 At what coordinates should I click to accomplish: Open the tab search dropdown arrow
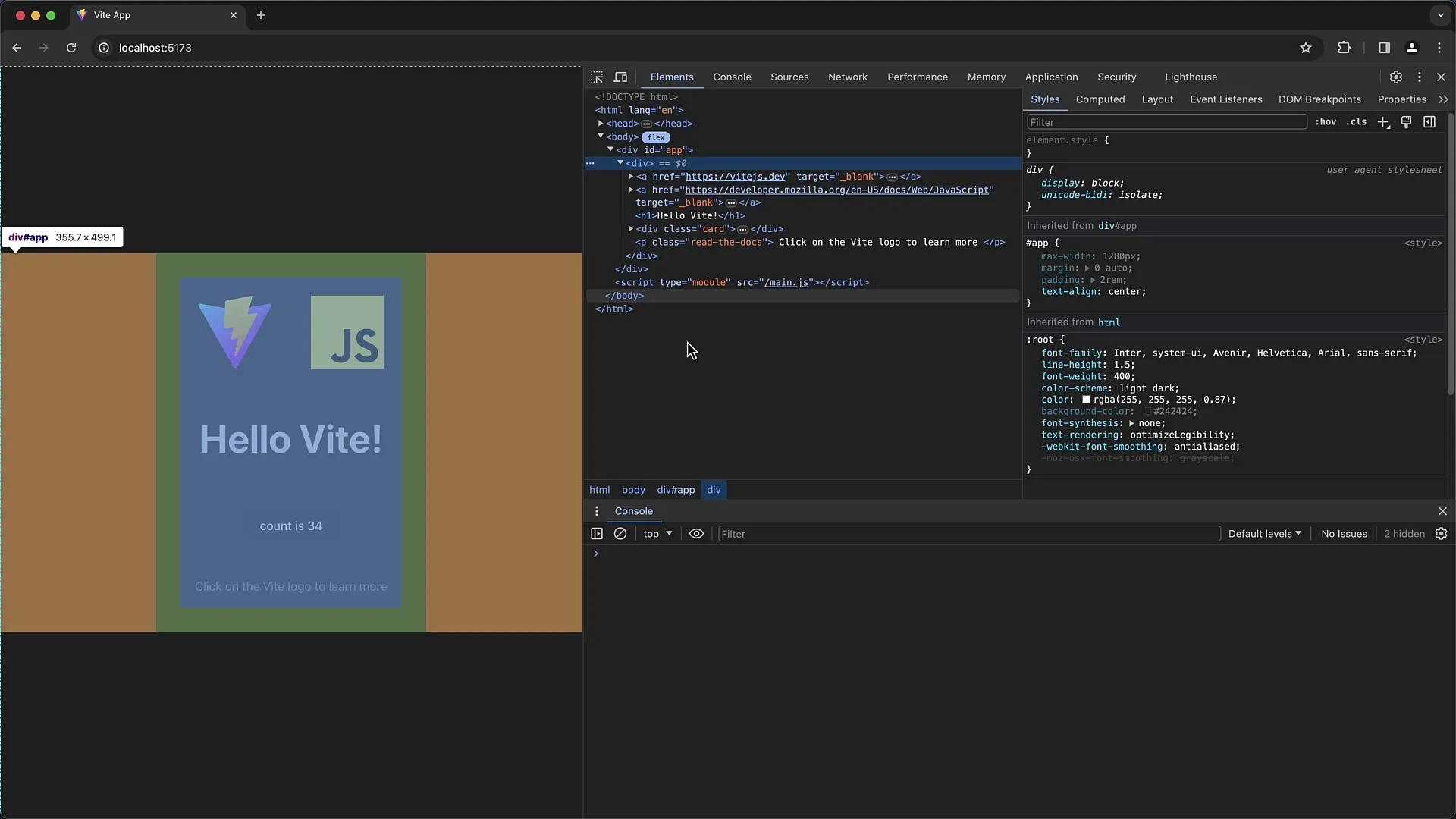click(1440, 15)
